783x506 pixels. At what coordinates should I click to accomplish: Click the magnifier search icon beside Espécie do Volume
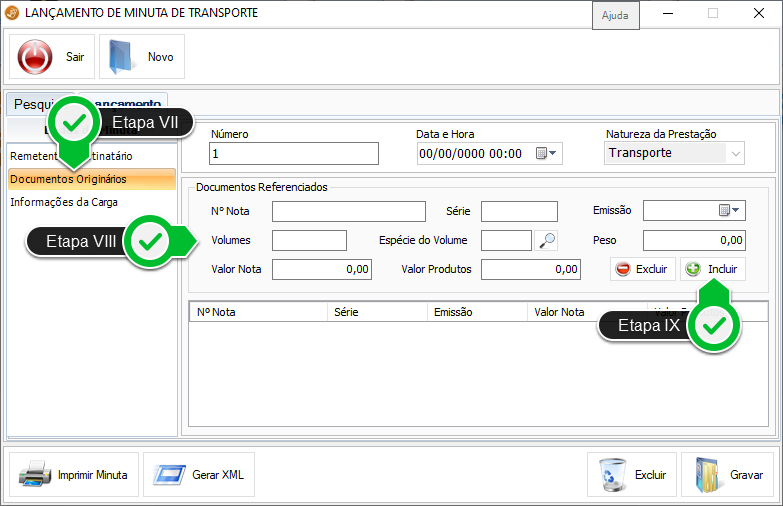[x=547, y=240]
